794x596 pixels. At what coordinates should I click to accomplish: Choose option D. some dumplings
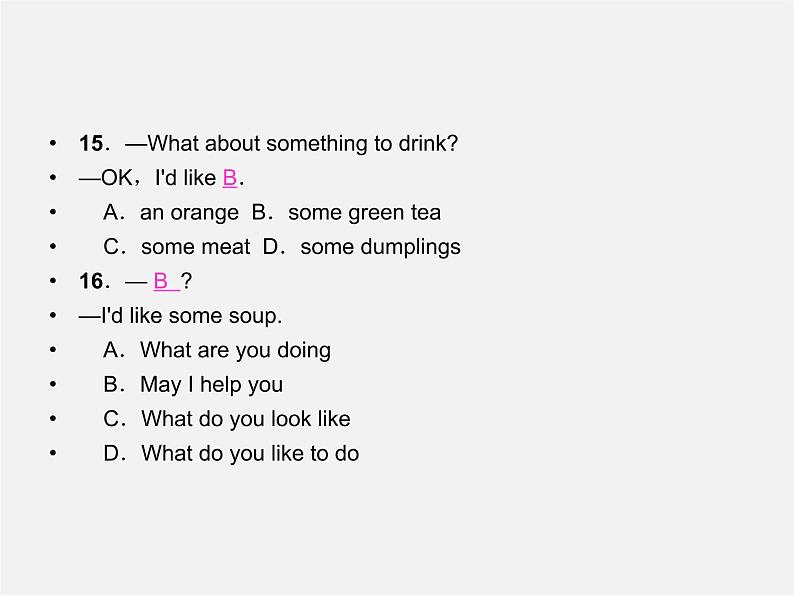362,247
